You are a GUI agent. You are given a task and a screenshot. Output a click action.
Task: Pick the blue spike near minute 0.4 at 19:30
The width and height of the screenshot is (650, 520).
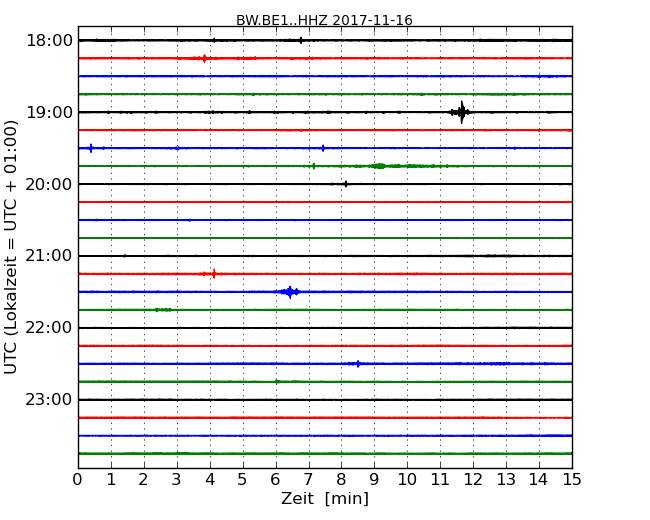point(91,148)
